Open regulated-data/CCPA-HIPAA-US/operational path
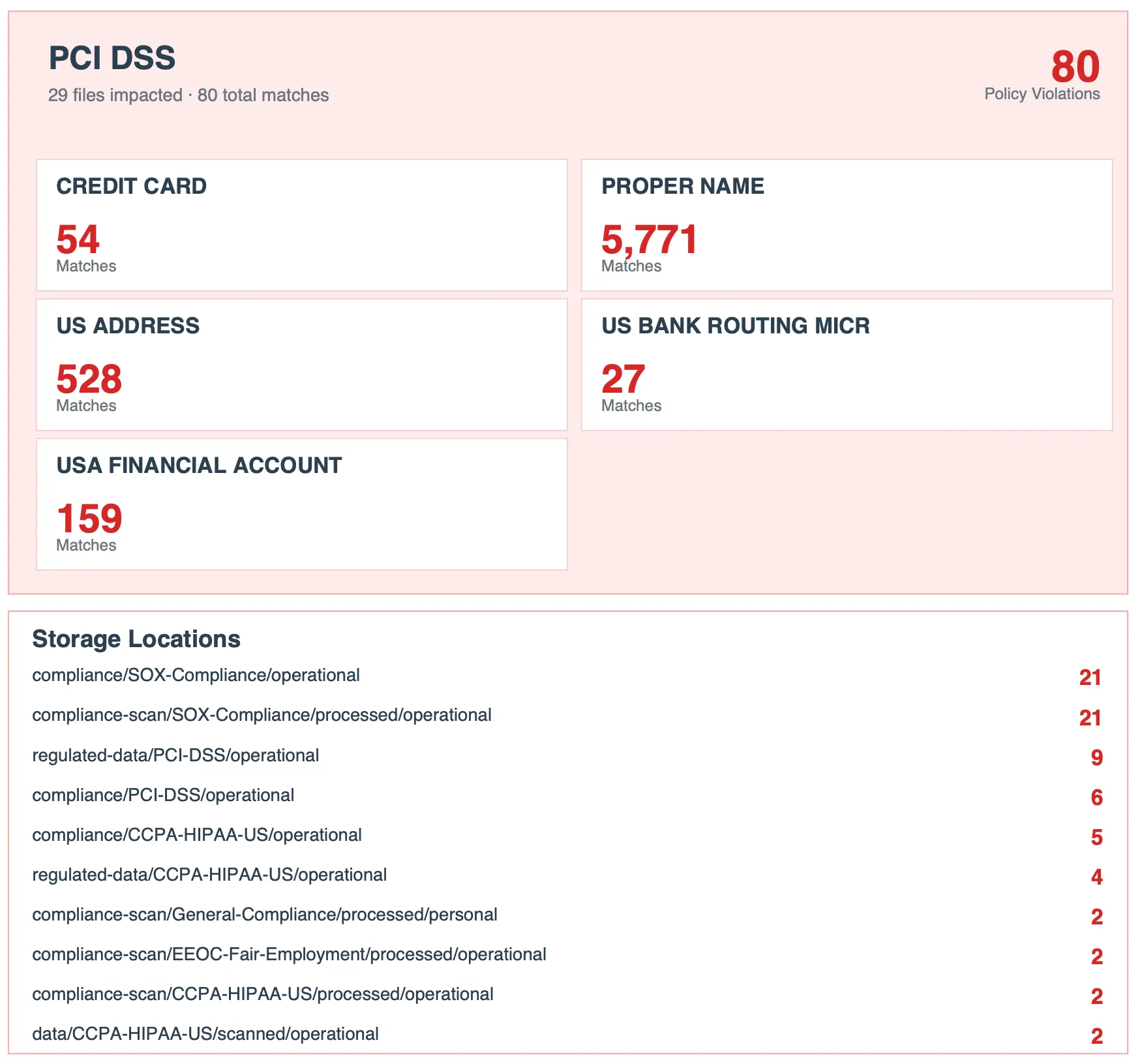This screenshot has height=1064, width=1140. (x=209, y=875)
